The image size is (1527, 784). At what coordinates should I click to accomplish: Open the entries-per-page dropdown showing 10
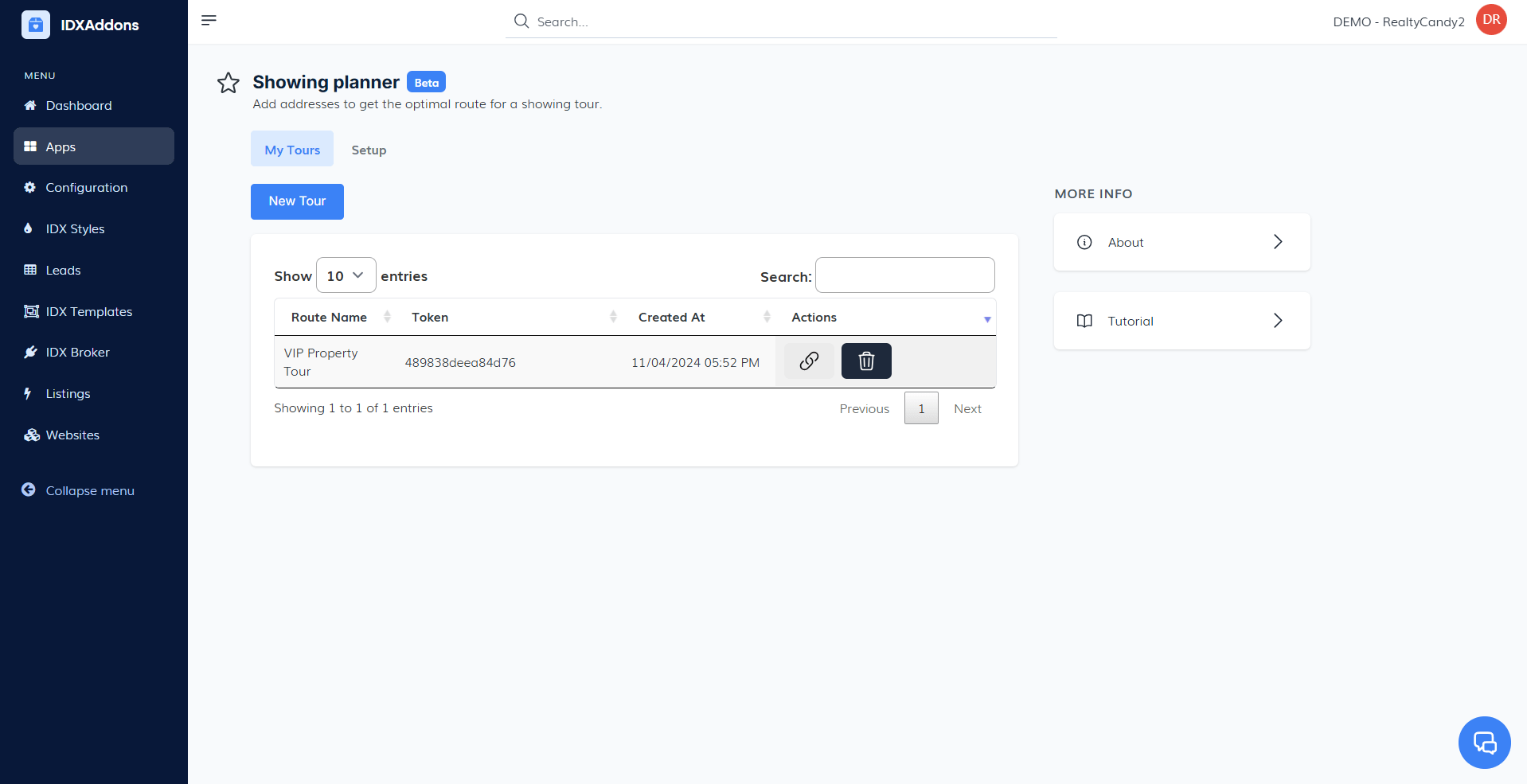346,275
